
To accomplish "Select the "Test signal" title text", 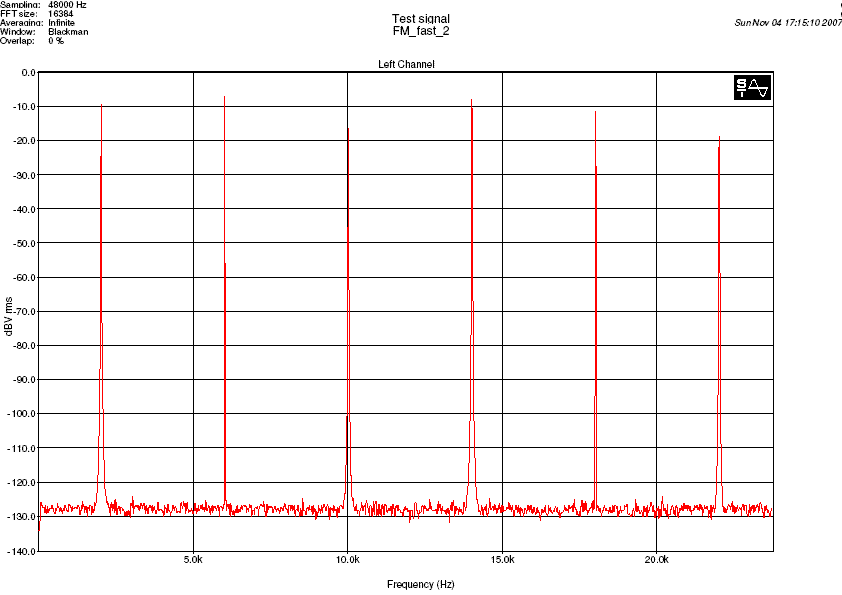I will tap(420, 19).
